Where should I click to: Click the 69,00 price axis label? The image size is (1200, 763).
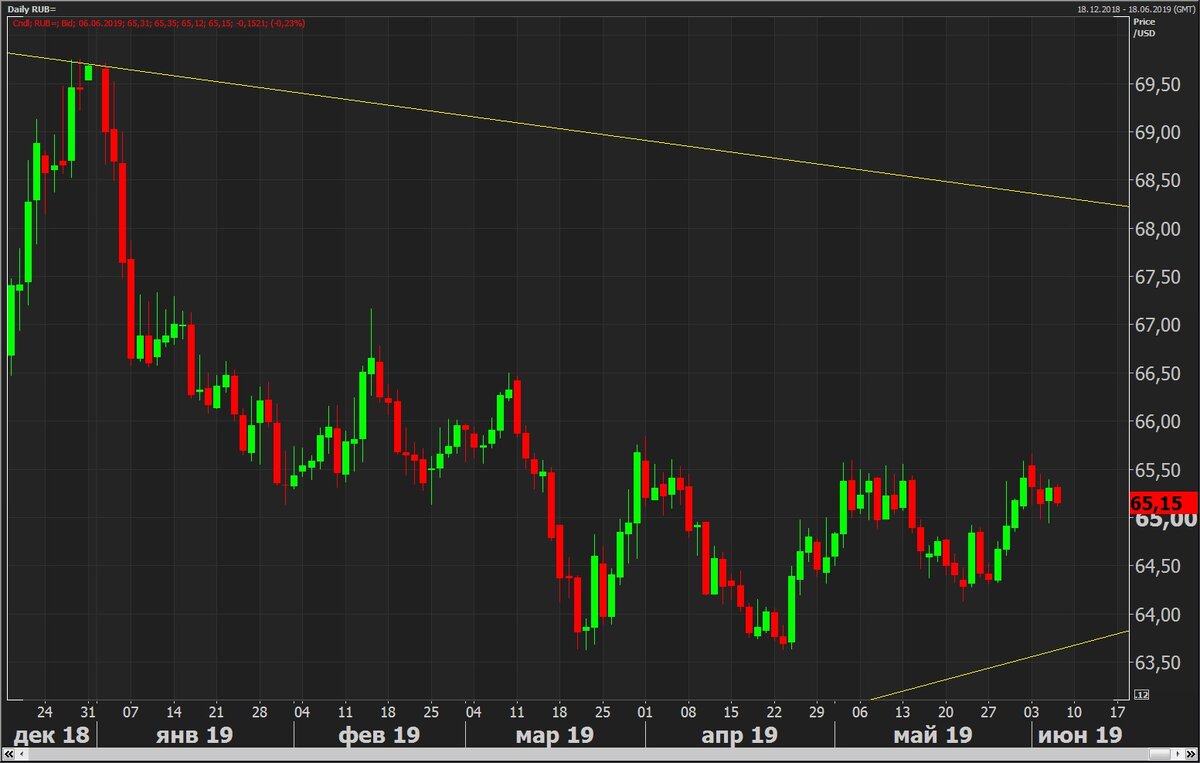(1158, 134)
